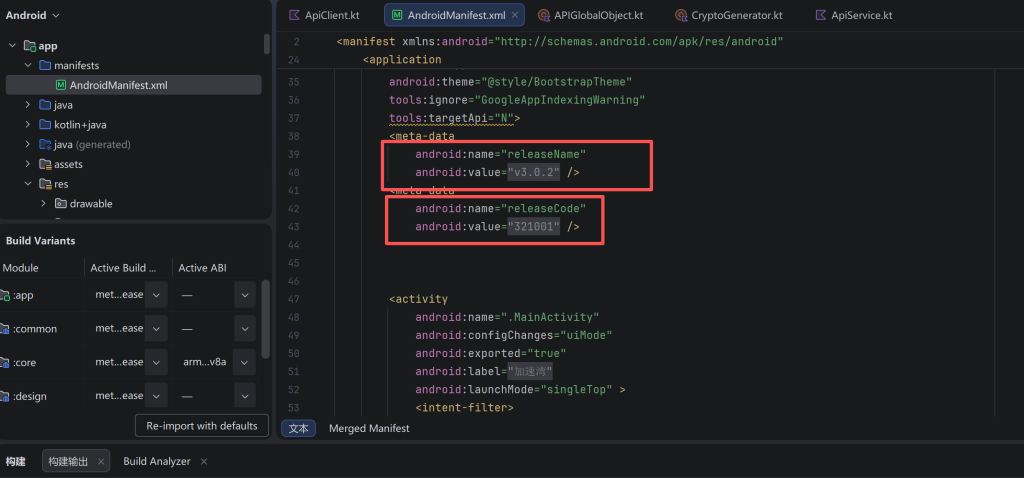Collapse the res folder

pyautogui.click(x=28, y=184)
